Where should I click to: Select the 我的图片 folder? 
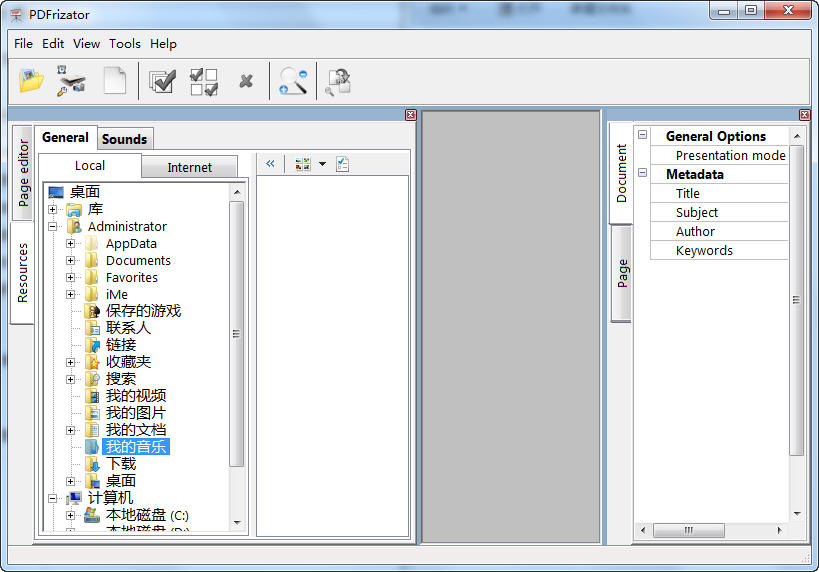point(135,413)
